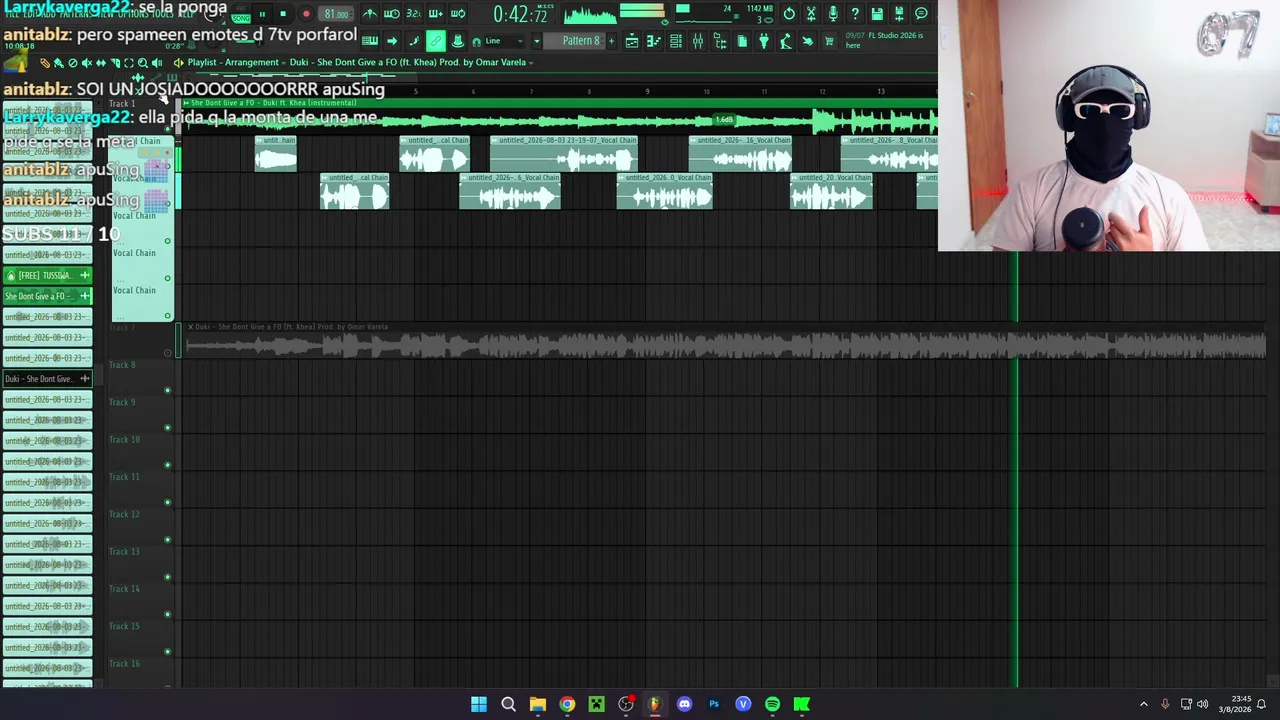Select the playlist Delete tool icon

72,63
